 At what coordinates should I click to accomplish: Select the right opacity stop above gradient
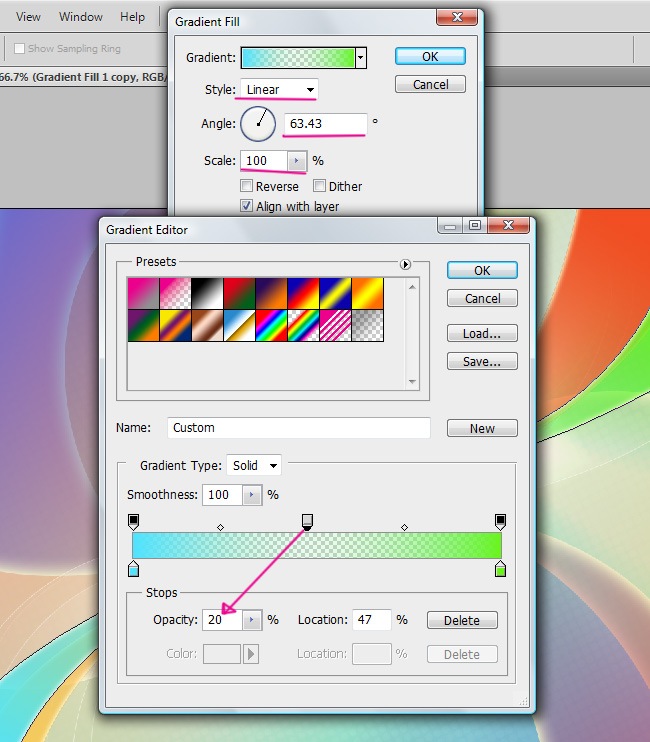(x=500, y=521)
